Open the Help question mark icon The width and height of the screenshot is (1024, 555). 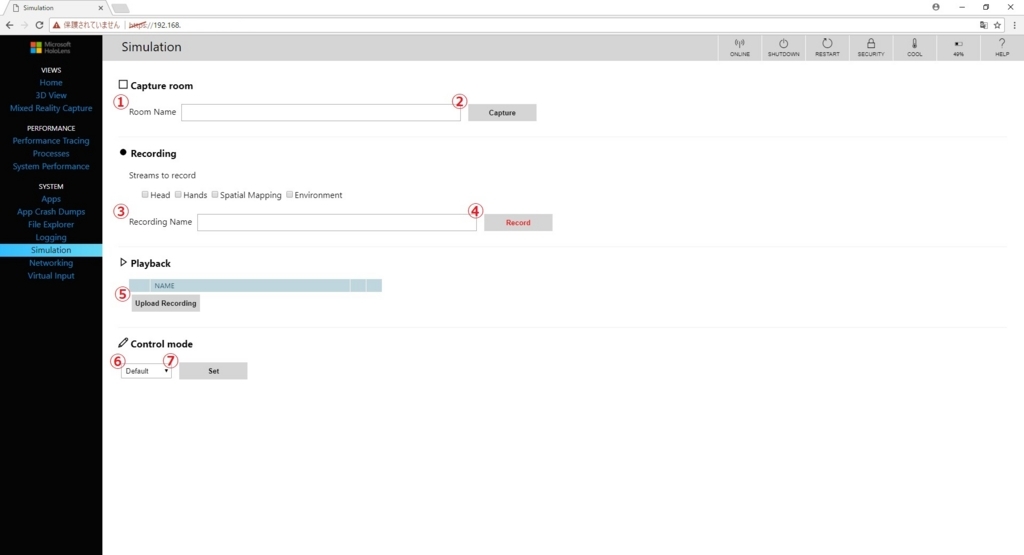pyautogui.click(x=1002, y=48)
